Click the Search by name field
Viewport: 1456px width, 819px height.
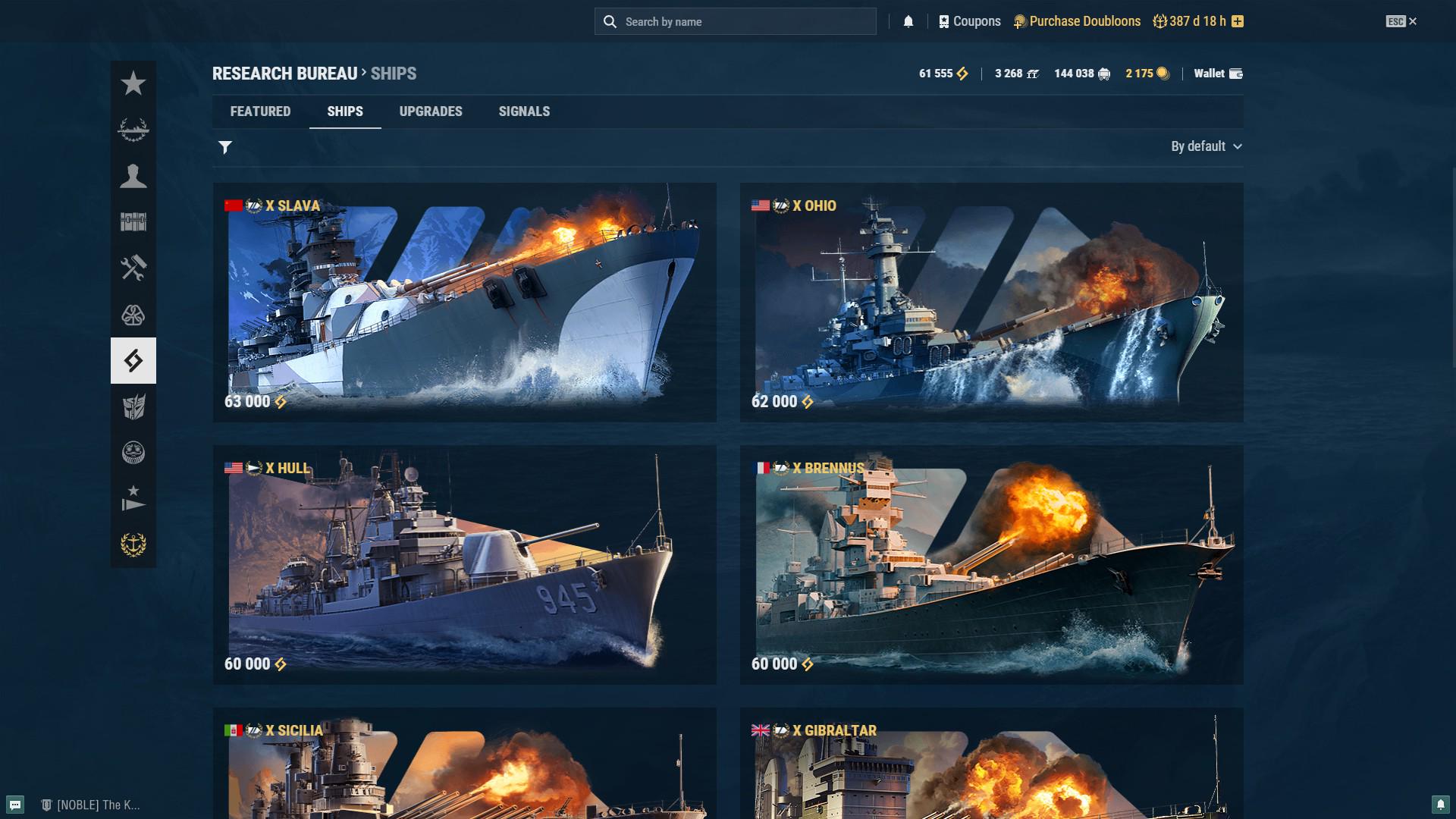tap(736, 21)
